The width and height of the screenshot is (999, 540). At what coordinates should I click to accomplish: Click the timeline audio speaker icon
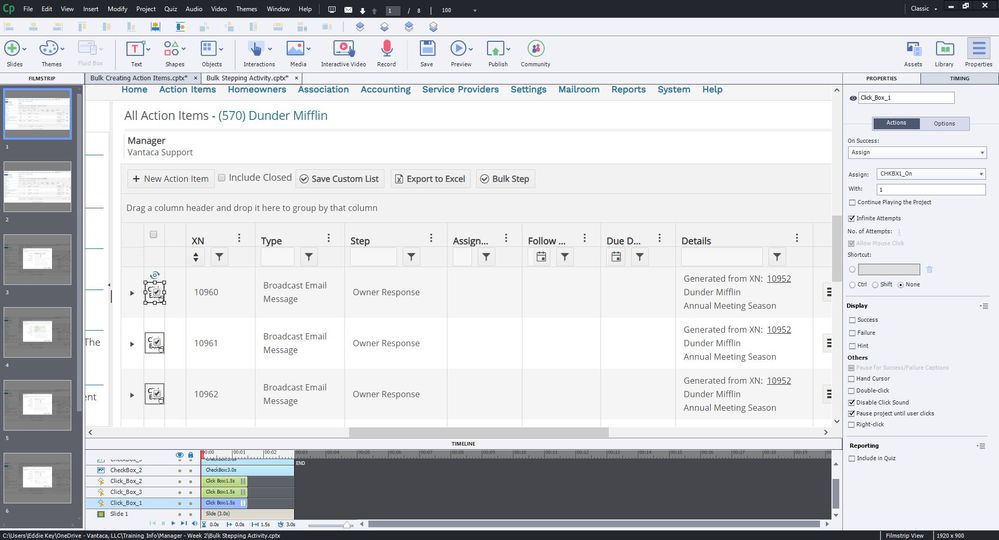[194, 523]
